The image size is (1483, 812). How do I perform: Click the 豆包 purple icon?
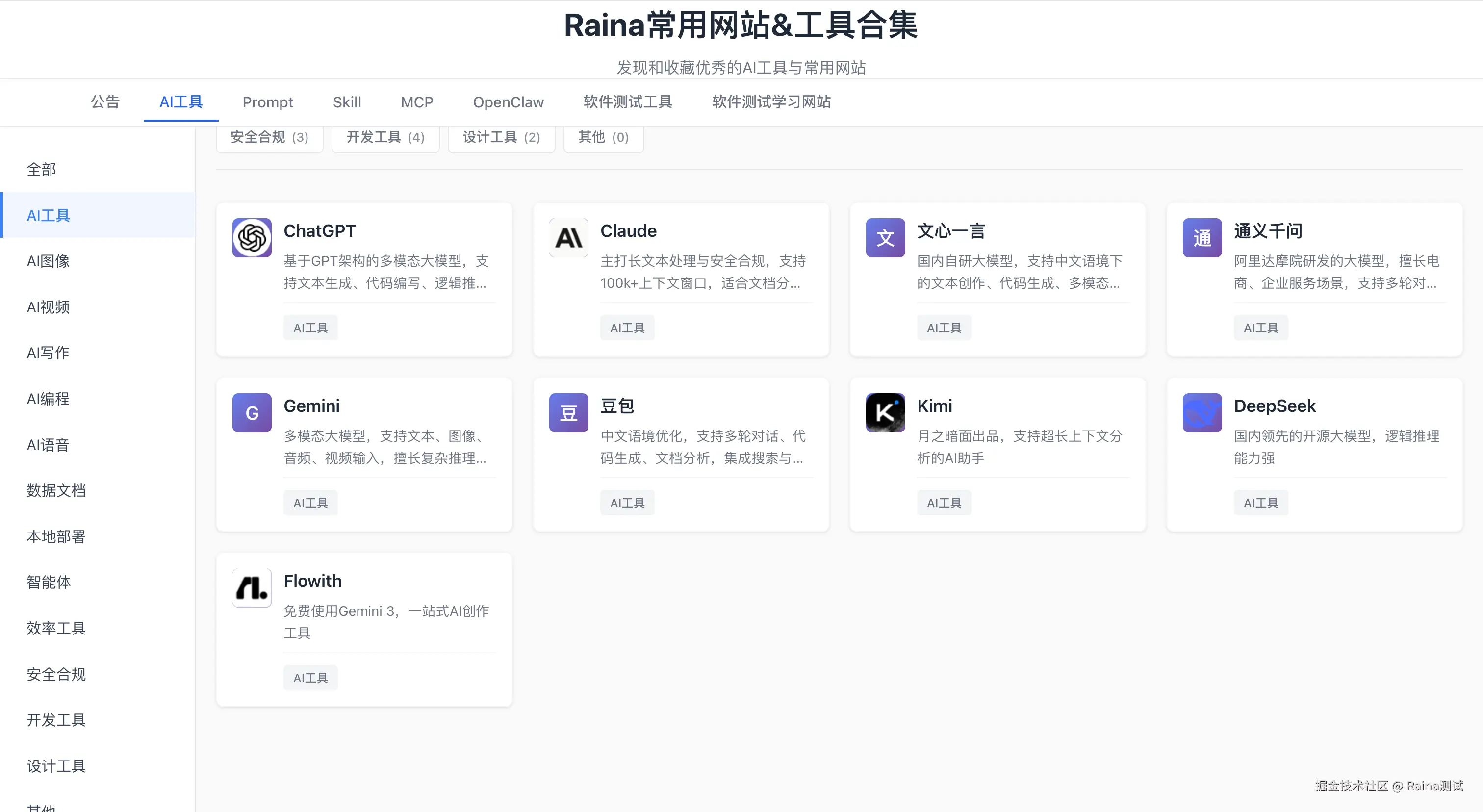[x=568, y=412]
